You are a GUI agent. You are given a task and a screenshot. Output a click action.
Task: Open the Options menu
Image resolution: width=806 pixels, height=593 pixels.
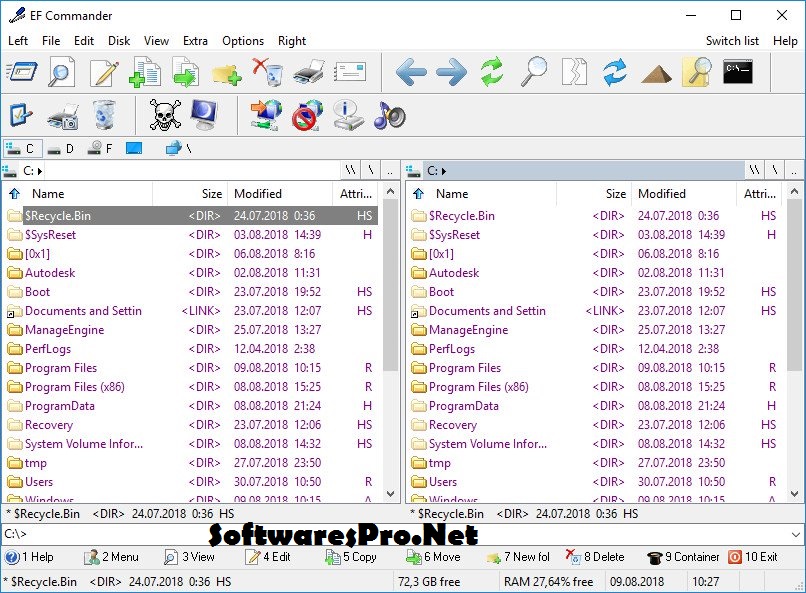[x=242, y=41]
